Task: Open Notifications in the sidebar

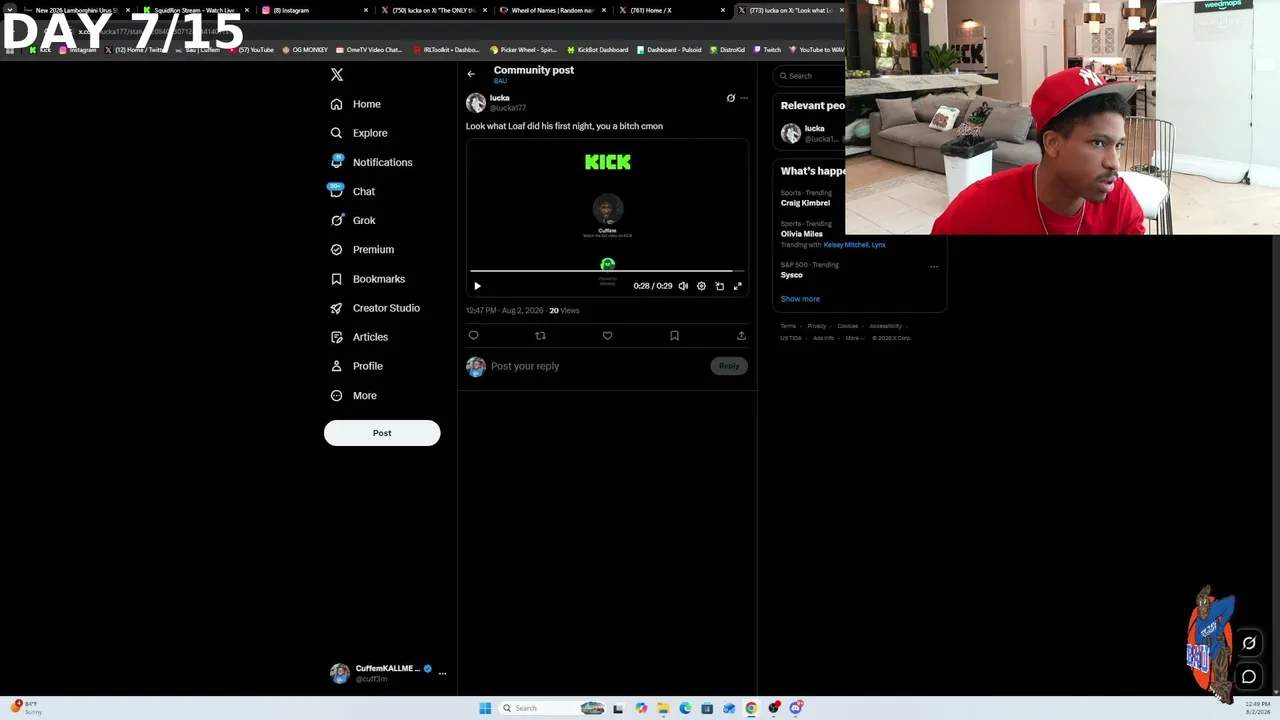Action: (x=371, y=162)
